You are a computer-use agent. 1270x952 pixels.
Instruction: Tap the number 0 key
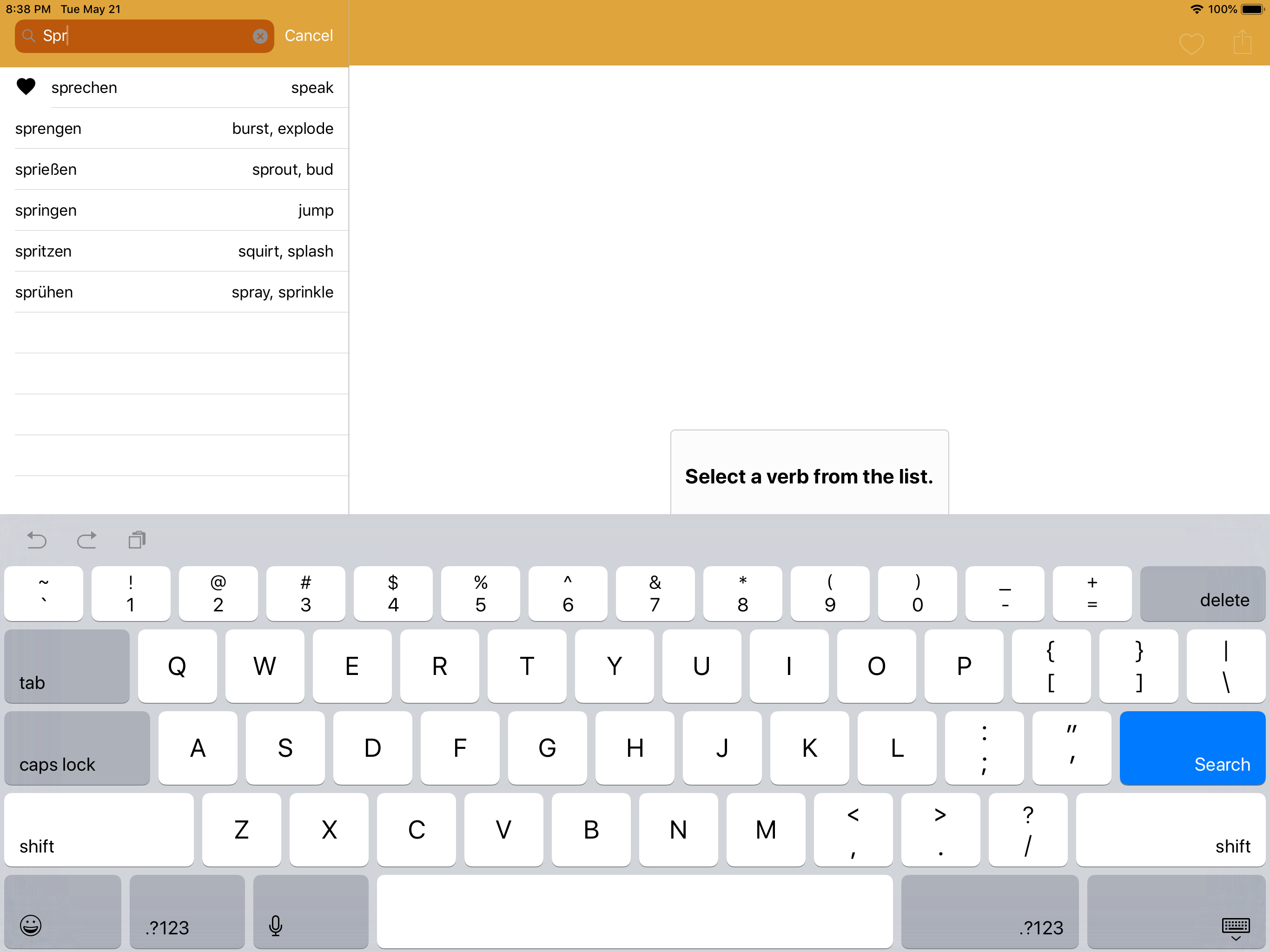pyautogui.click(x=918, y=594)
